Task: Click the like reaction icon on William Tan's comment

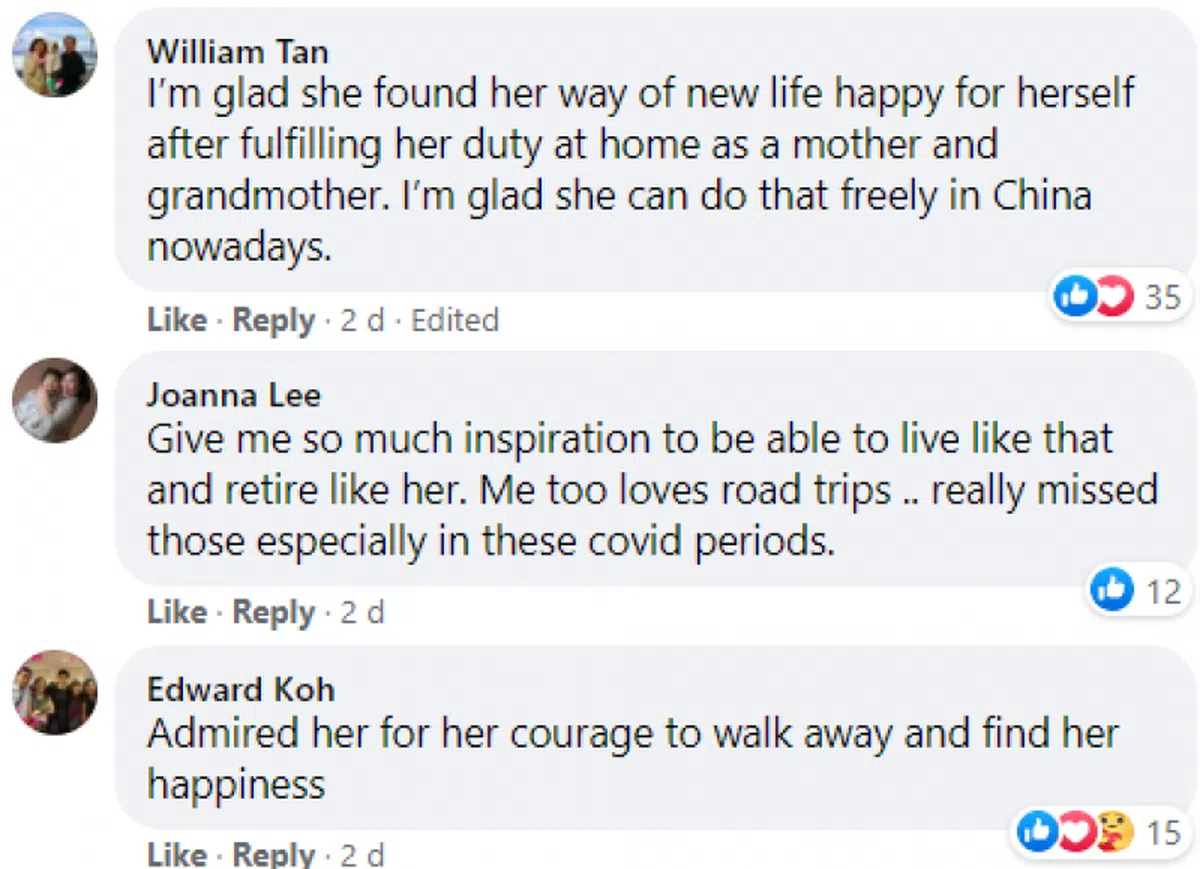Action: pyautogui.click(x=1075, y=297)
